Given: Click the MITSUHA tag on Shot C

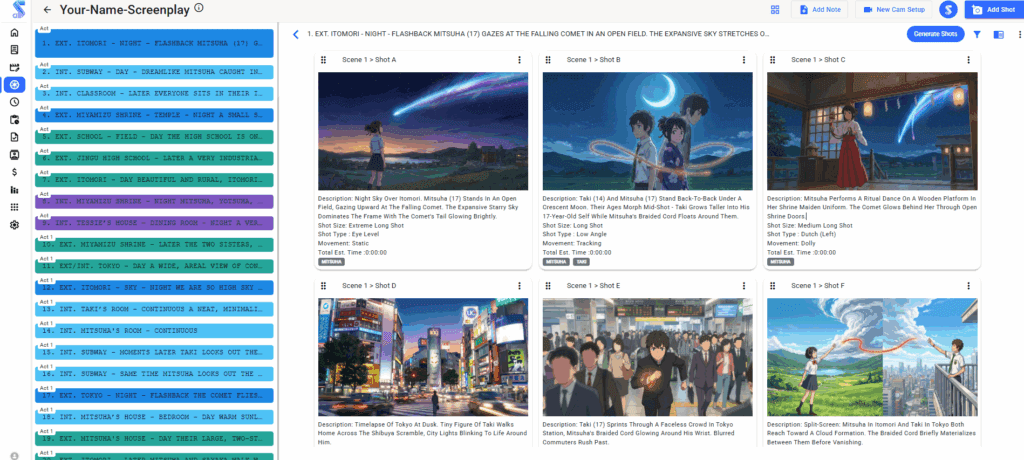Looking at the screenshot, I should [780, 262].
